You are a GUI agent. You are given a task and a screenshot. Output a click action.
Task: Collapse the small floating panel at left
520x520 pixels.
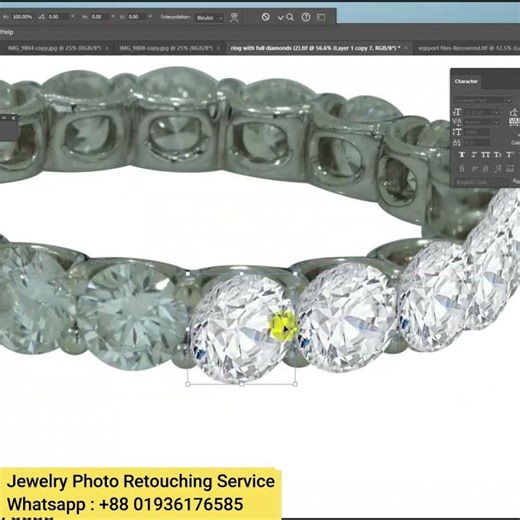click(5, 118)
